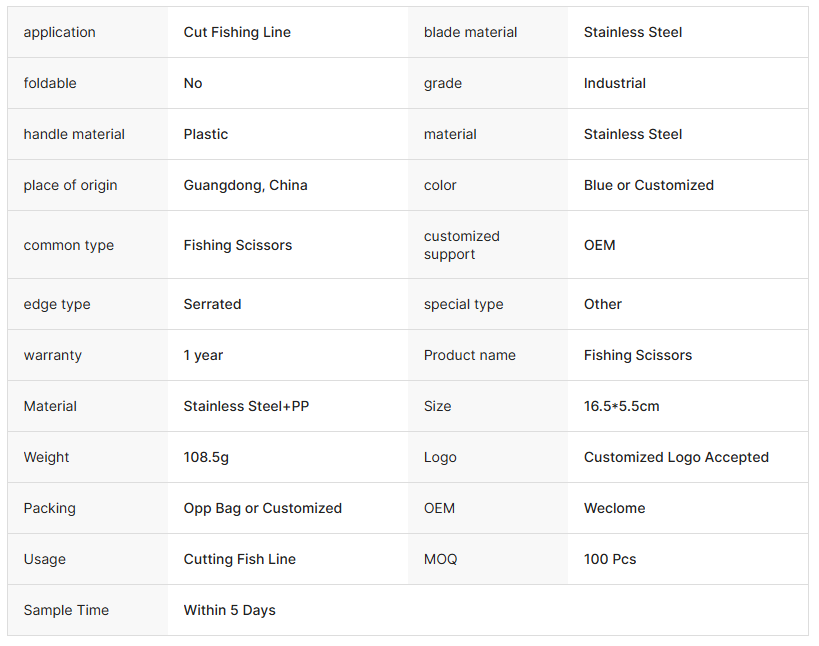Click the 'foldable' attribute label

(x=50, y=83)
